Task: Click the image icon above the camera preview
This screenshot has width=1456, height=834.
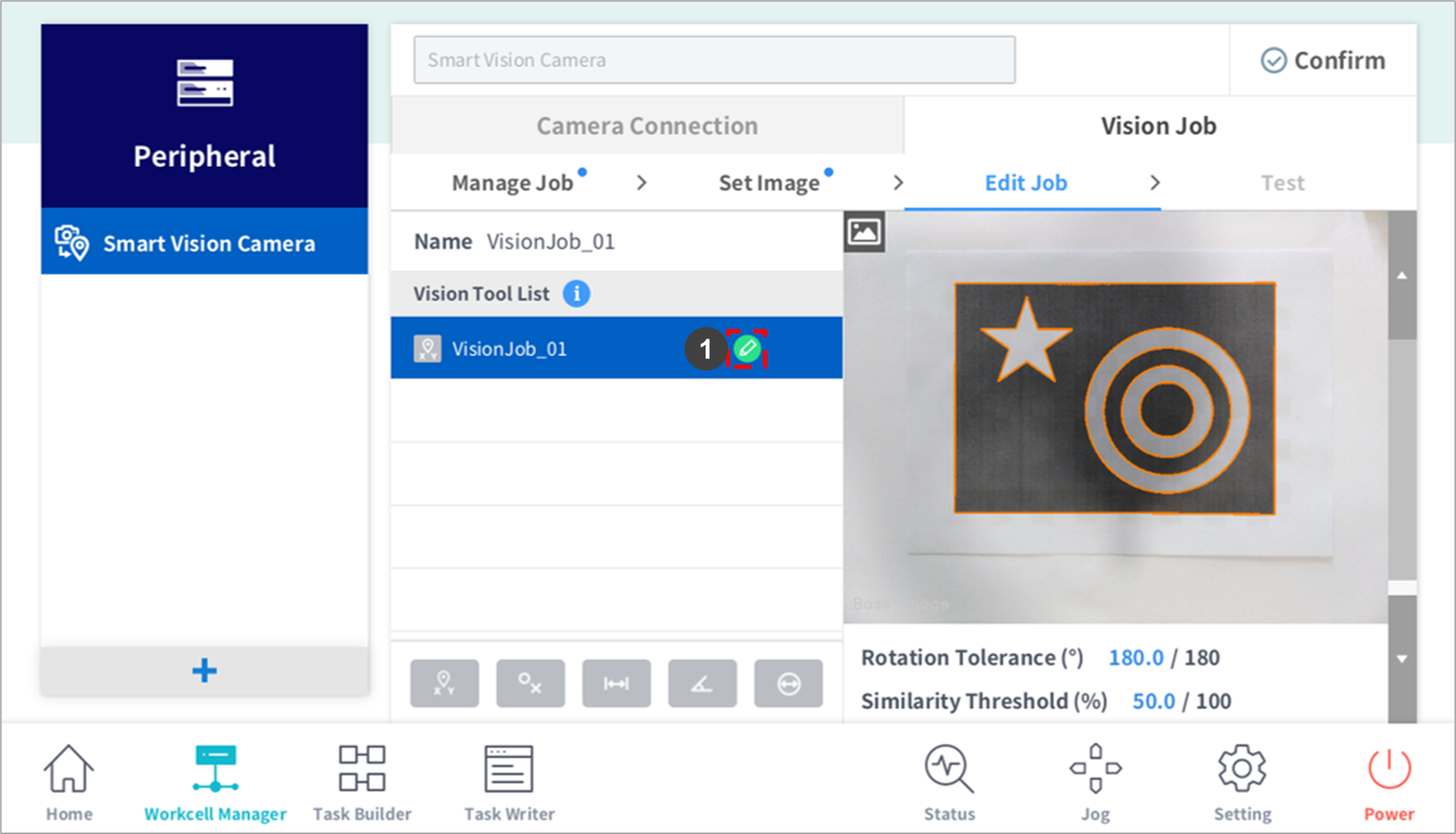Action: pyautogui.click(x=864, y=232)
